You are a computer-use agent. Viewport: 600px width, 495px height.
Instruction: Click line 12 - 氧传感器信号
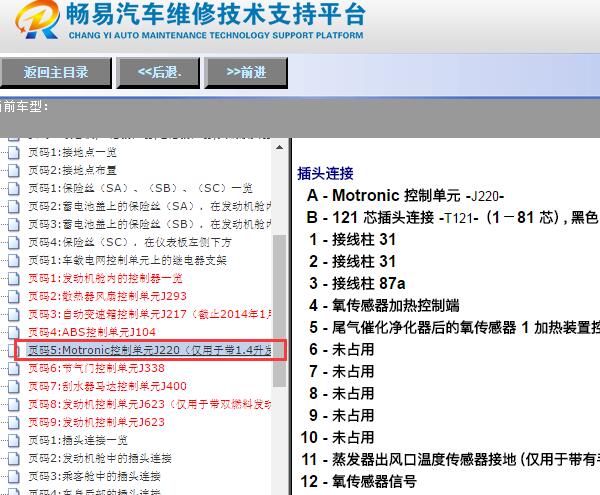359,481
